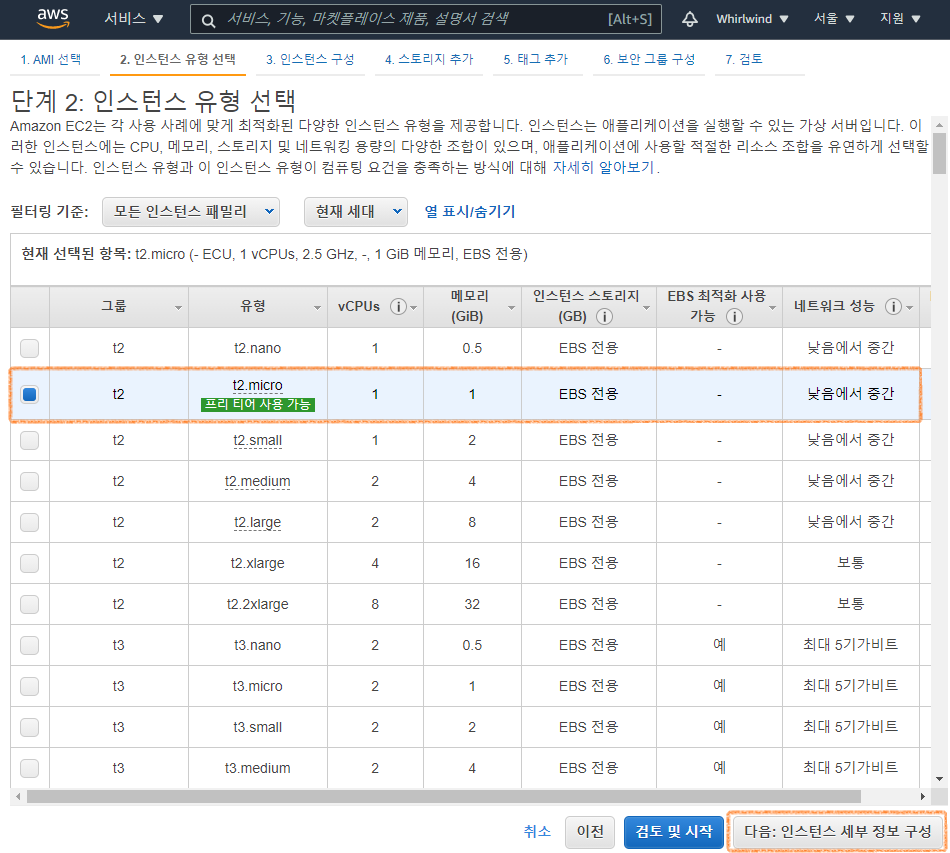Show info icon for instance storage column
This screenshot has width=950, height=853.
pos(604,316)
